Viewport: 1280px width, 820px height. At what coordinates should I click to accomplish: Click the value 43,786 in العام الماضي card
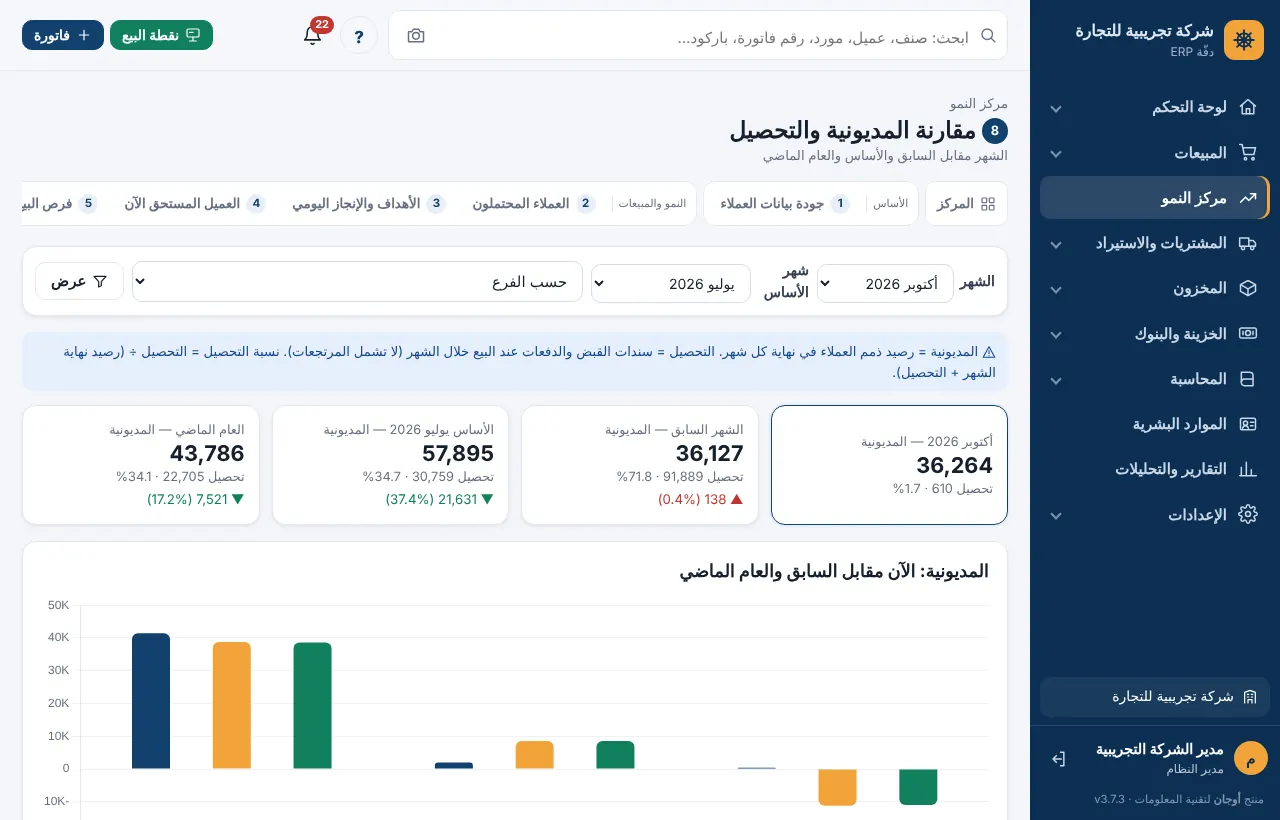pos(207,454)
